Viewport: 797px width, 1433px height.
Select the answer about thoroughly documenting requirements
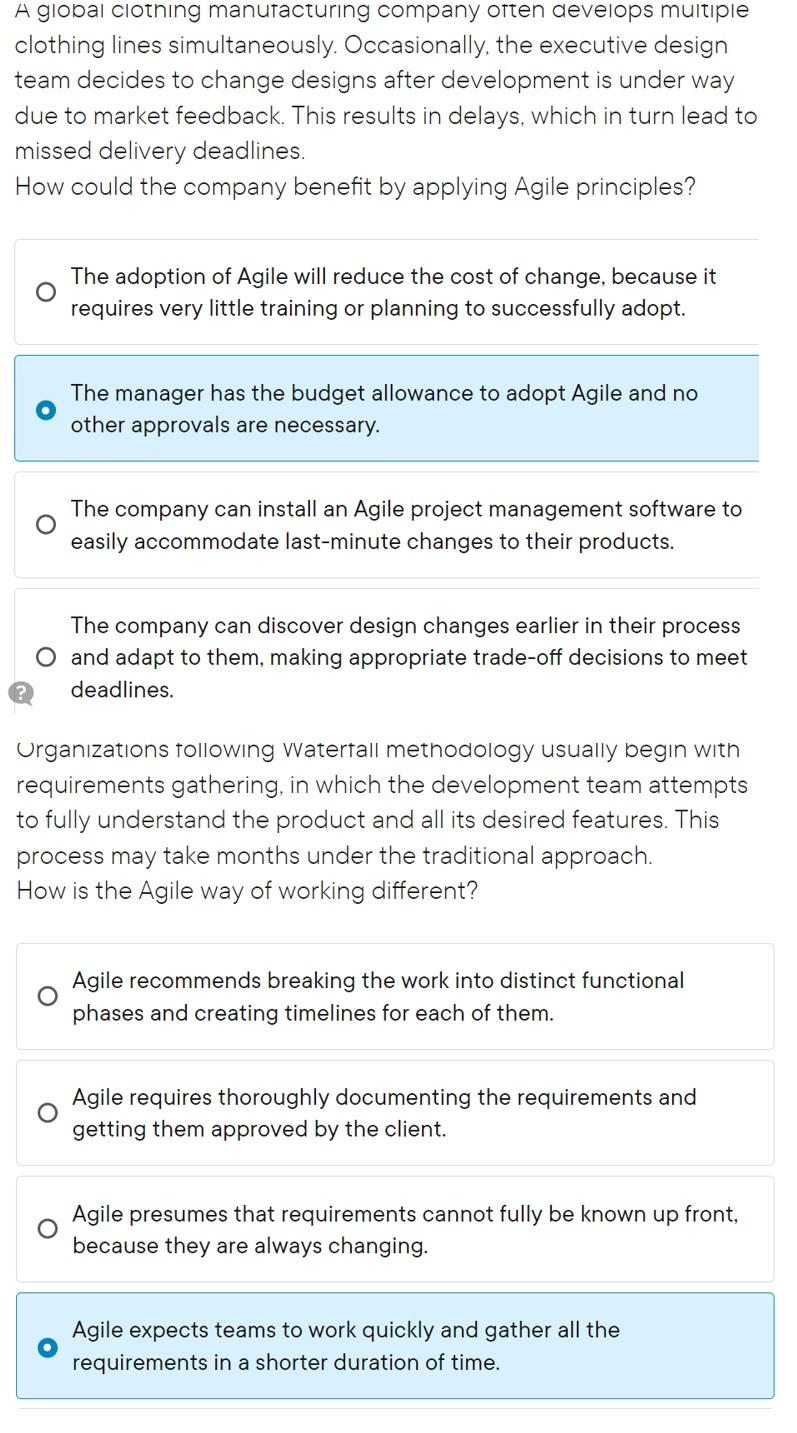(46, 1112)
